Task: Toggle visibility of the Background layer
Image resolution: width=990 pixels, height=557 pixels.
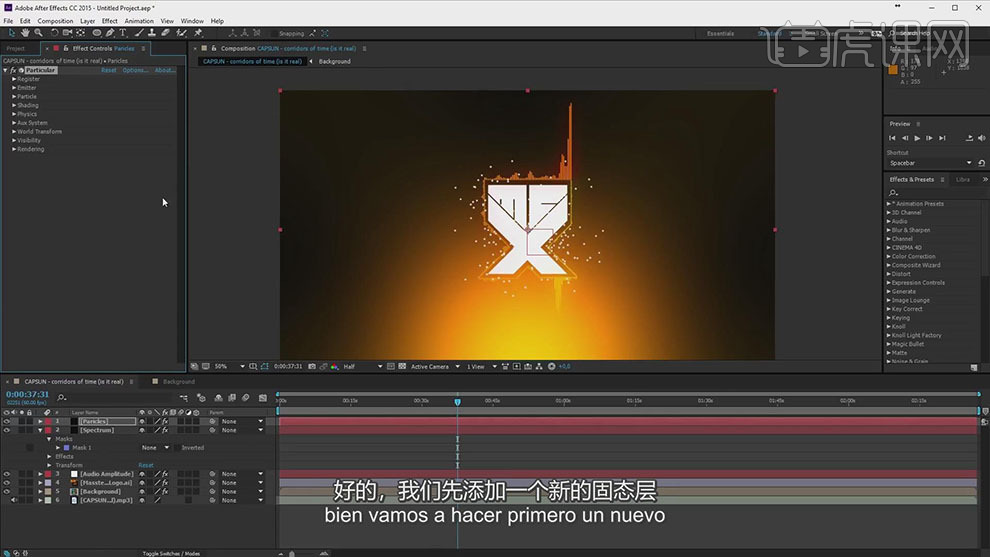Action: pyautogui.click(x=7, y=492)
